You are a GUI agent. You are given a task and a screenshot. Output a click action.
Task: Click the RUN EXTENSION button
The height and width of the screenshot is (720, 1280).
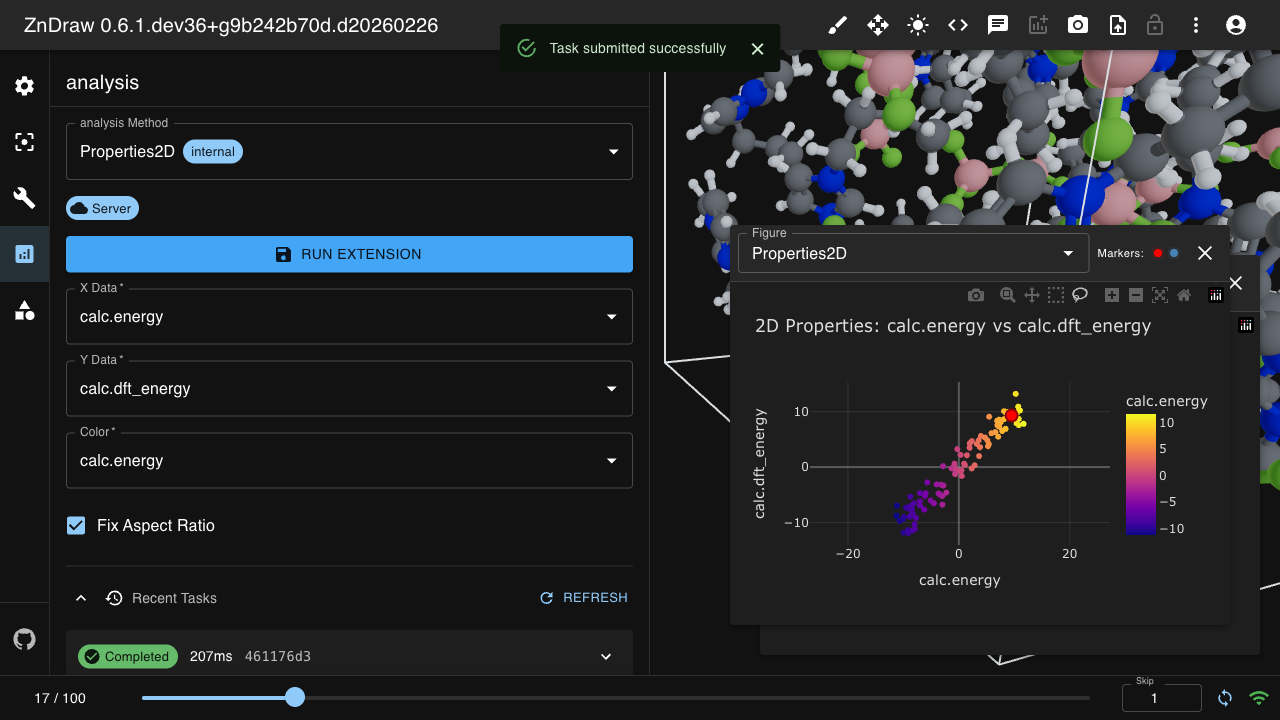[349, 254]
